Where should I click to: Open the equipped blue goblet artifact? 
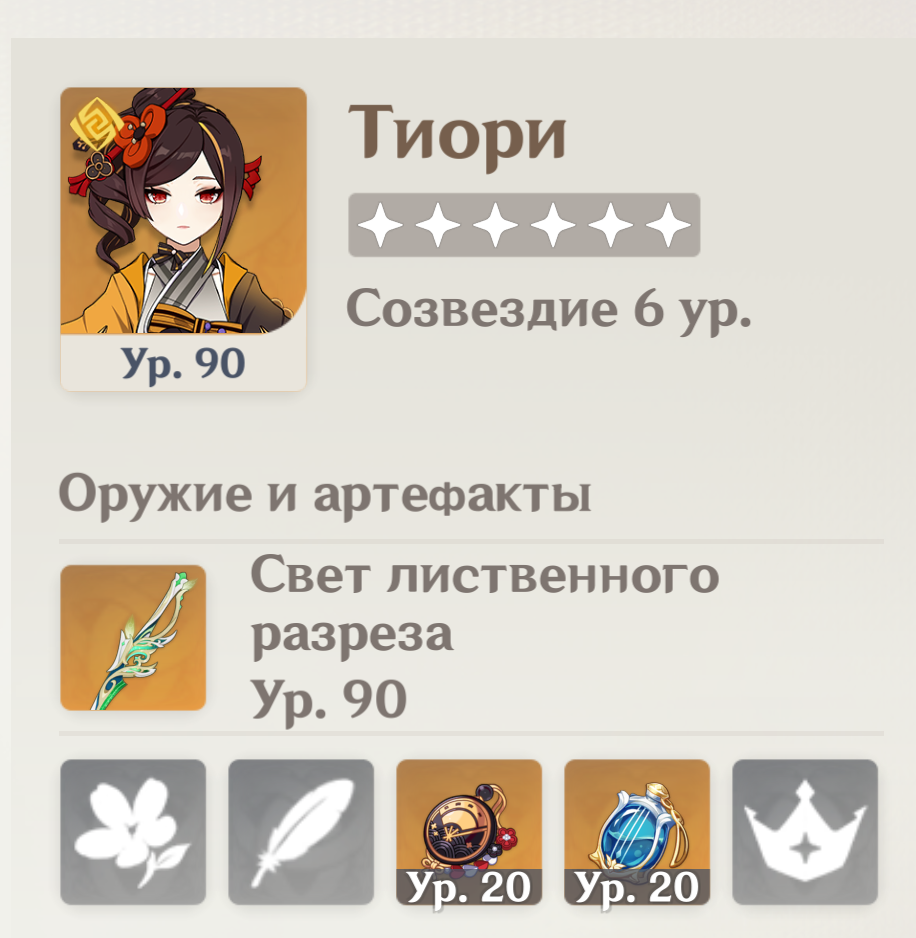[x=637, y=832]
